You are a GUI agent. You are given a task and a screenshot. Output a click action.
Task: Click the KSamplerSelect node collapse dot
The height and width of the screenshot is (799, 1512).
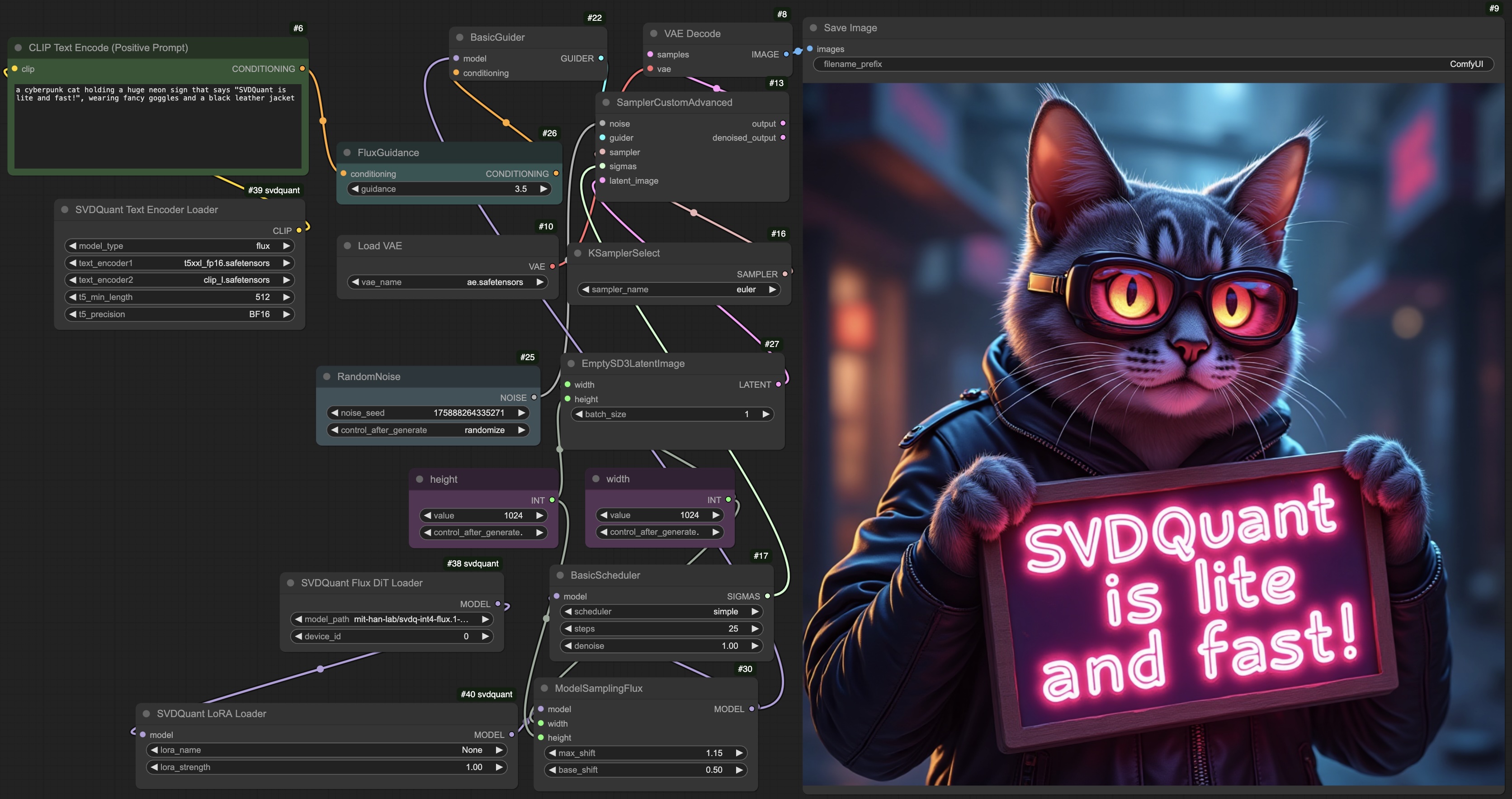coord(577,253)
